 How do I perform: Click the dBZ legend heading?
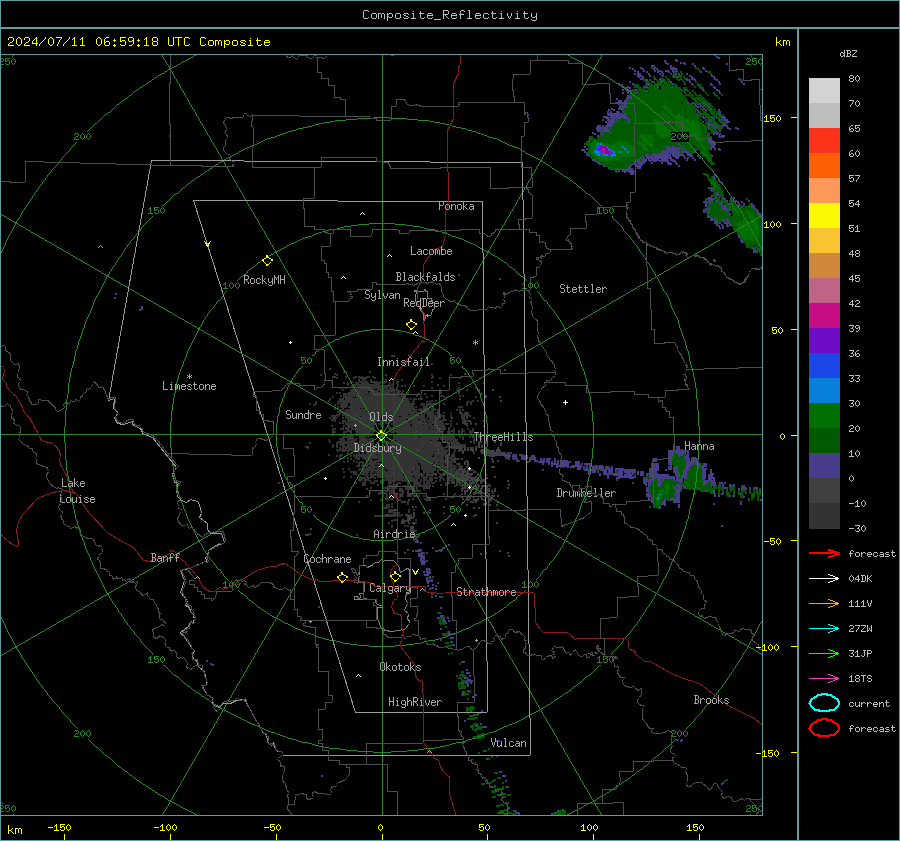click(x=848, y=54)
